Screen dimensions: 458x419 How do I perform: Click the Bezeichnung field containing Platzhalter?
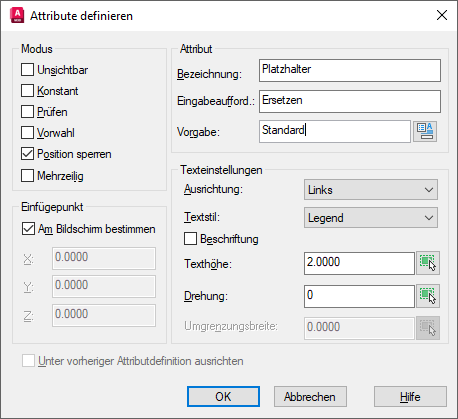(x=350, y=70)
